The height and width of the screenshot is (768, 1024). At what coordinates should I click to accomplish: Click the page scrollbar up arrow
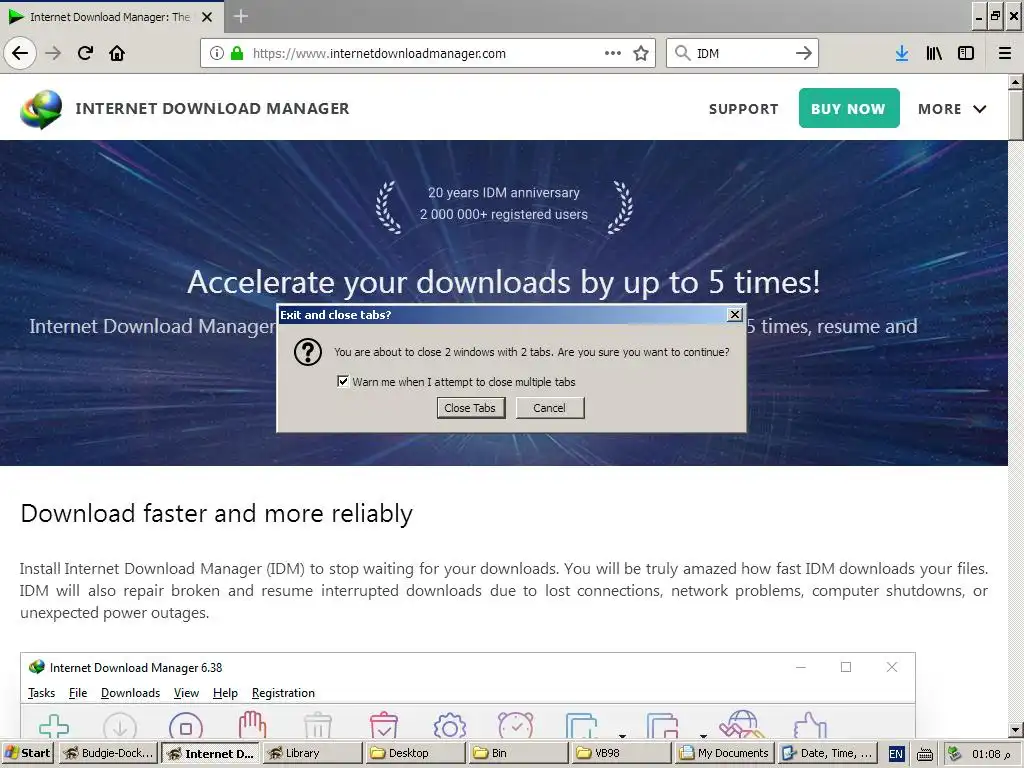(x=1016, y=82)
